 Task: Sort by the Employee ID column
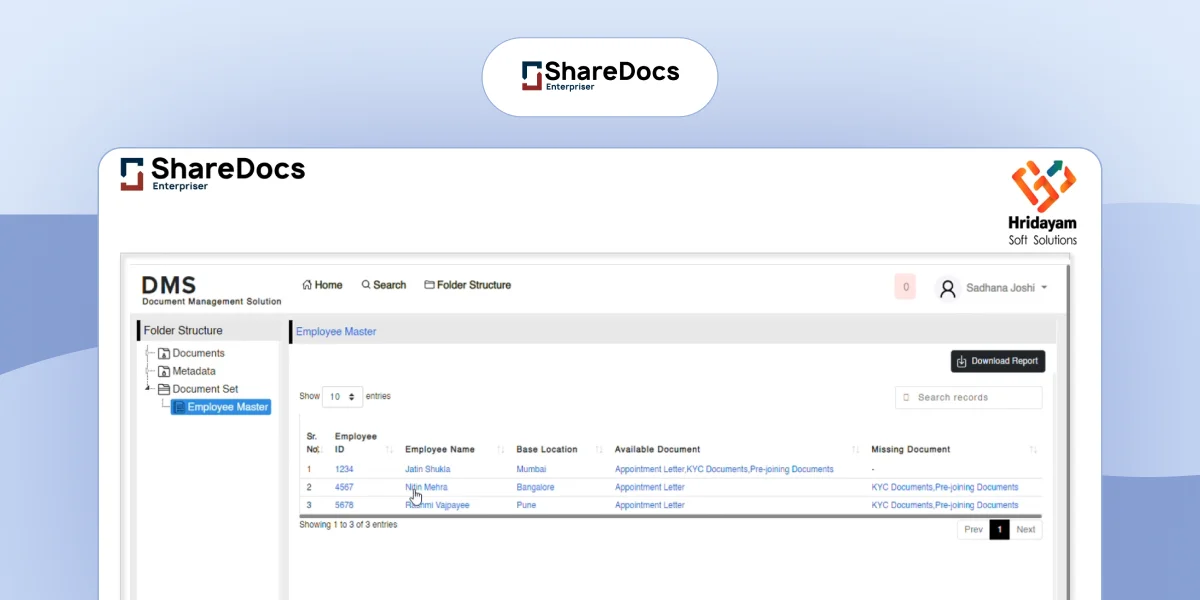click(364, 443)
